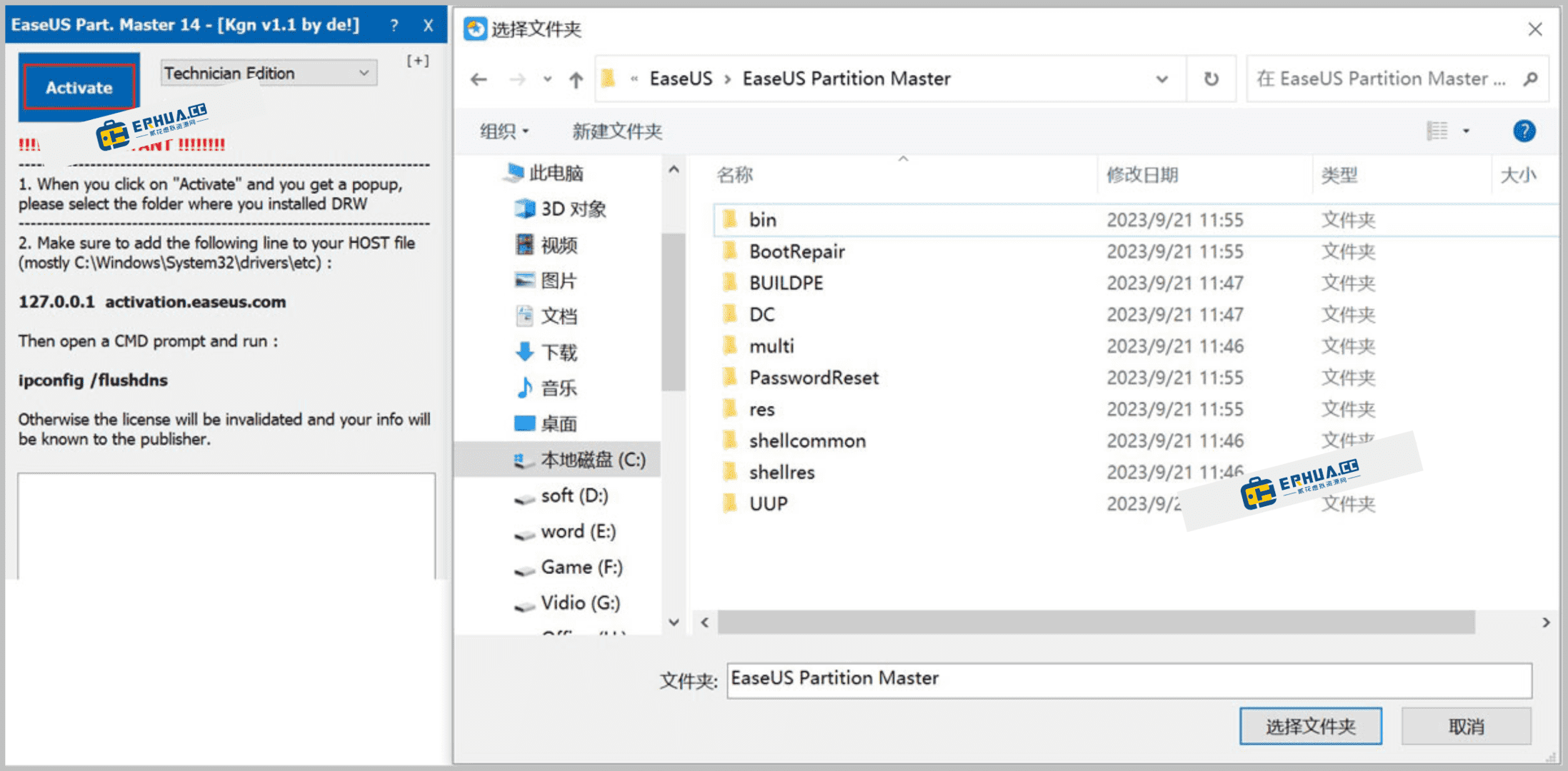Viewport: 1568px width, 771px height.
Task: Click the dialog title app icon
Action: 475,29
